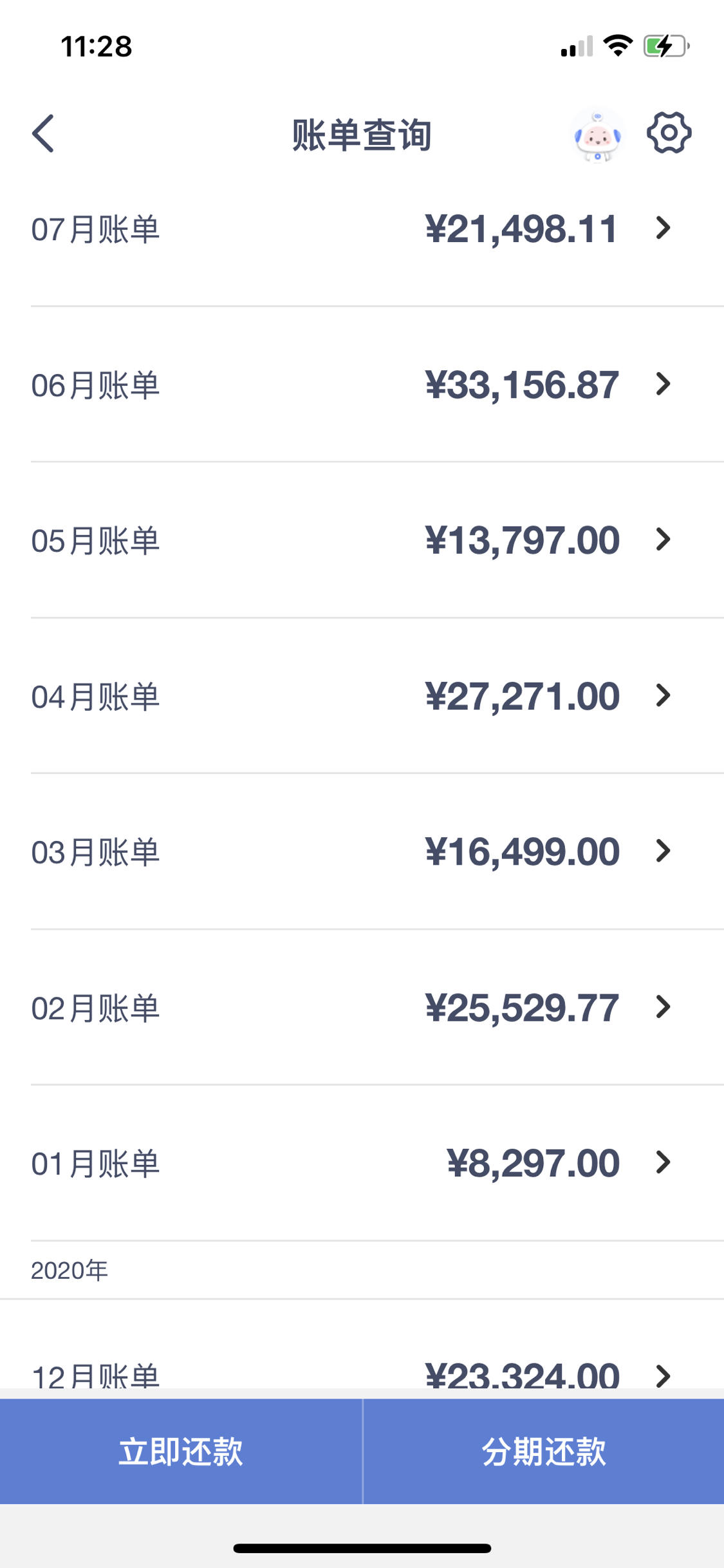Tap the cellular signal bars icon

577,46
